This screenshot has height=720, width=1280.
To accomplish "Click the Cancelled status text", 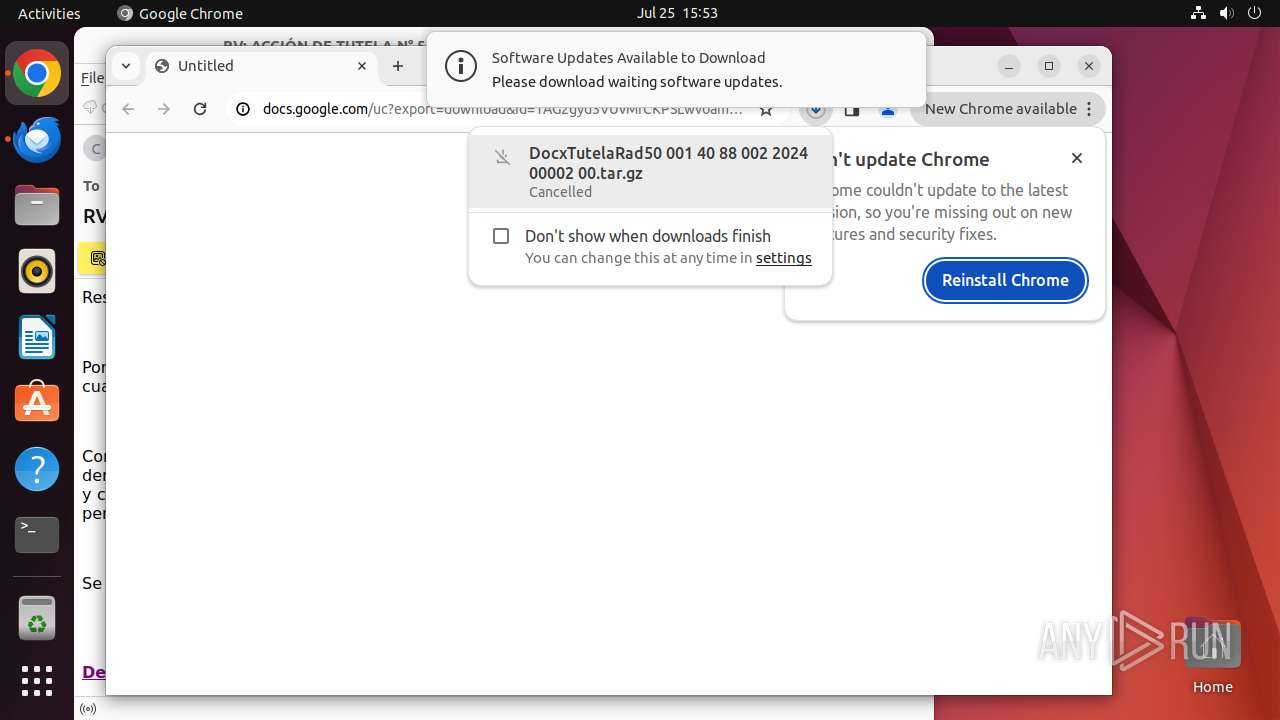I will click(x=560, y=192).
